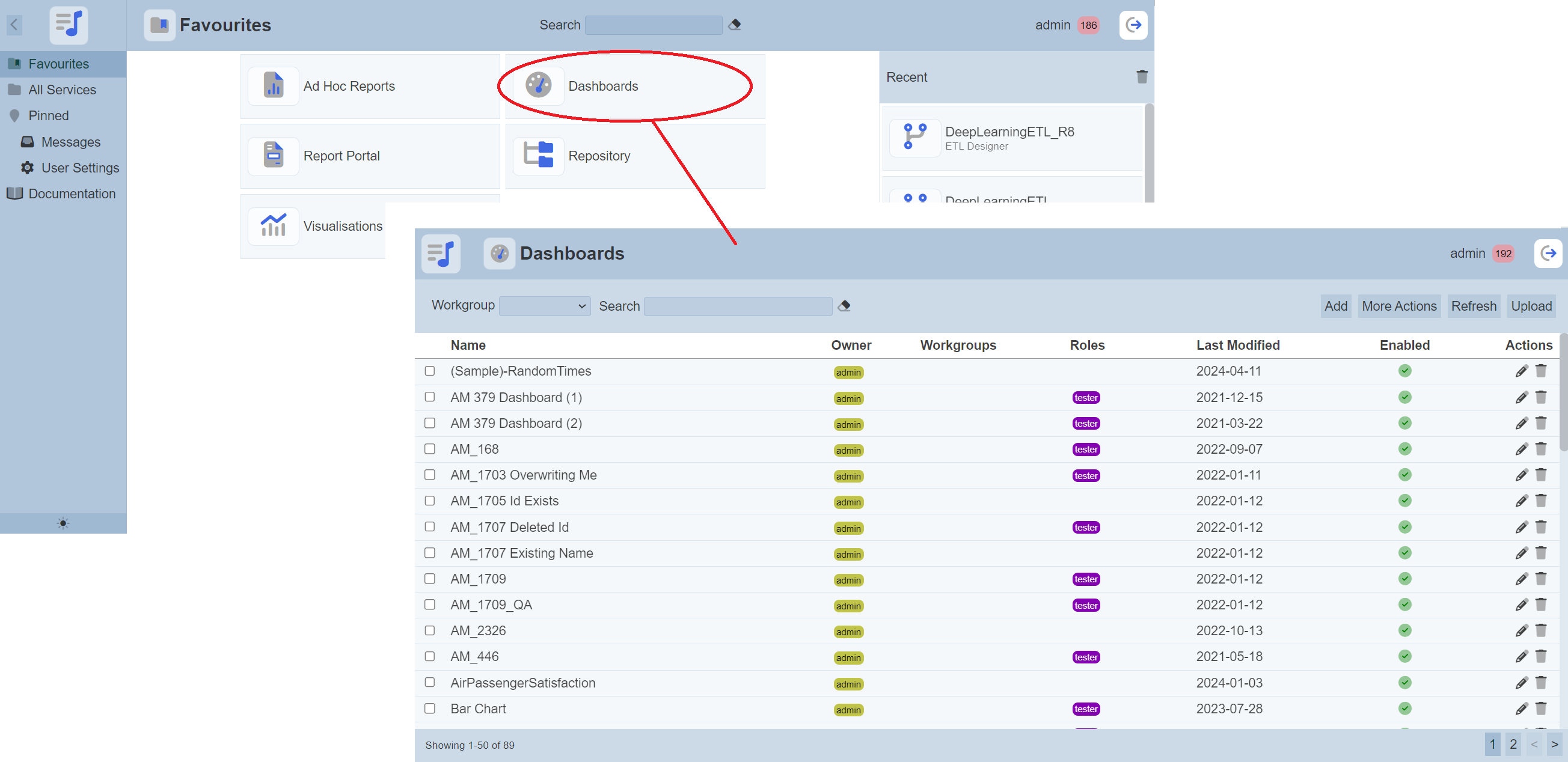This screenshot has width=1568, height=762.
Task: Click the logout icon in the Dashboards header
Action: (1548, 253)
